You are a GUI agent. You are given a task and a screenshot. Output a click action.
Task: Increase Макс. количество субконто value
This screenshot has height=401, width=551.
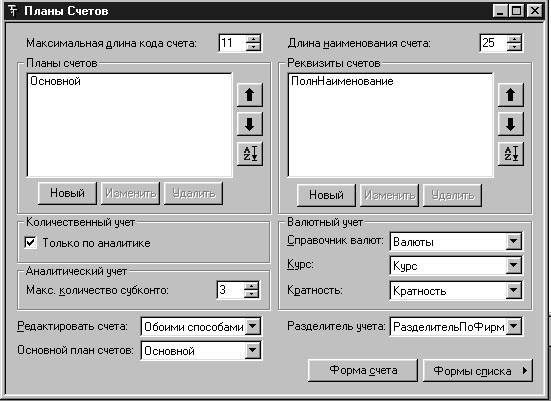coord(251,286)
